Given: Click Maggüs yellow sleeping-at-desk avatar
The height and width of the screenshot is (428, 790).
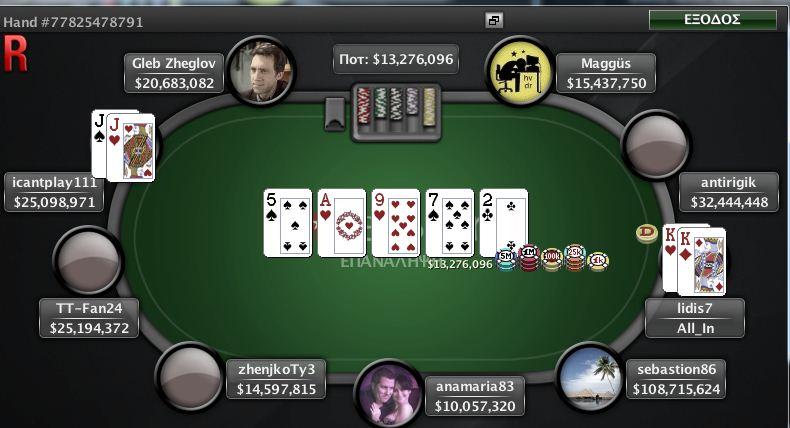Looking at the screenshot, I should [519, 71].
